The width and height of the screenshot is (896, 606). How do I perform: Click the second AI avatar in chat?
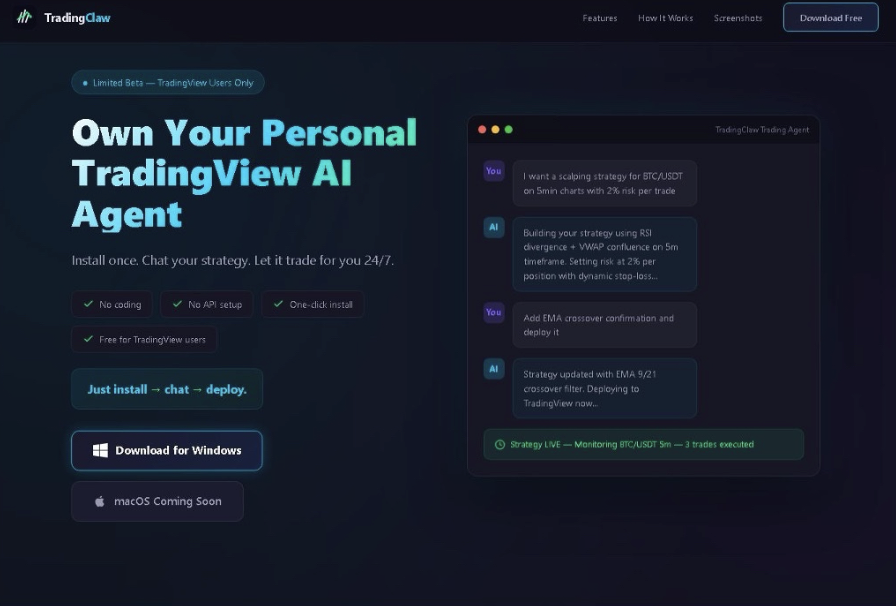tap(494, 369)
